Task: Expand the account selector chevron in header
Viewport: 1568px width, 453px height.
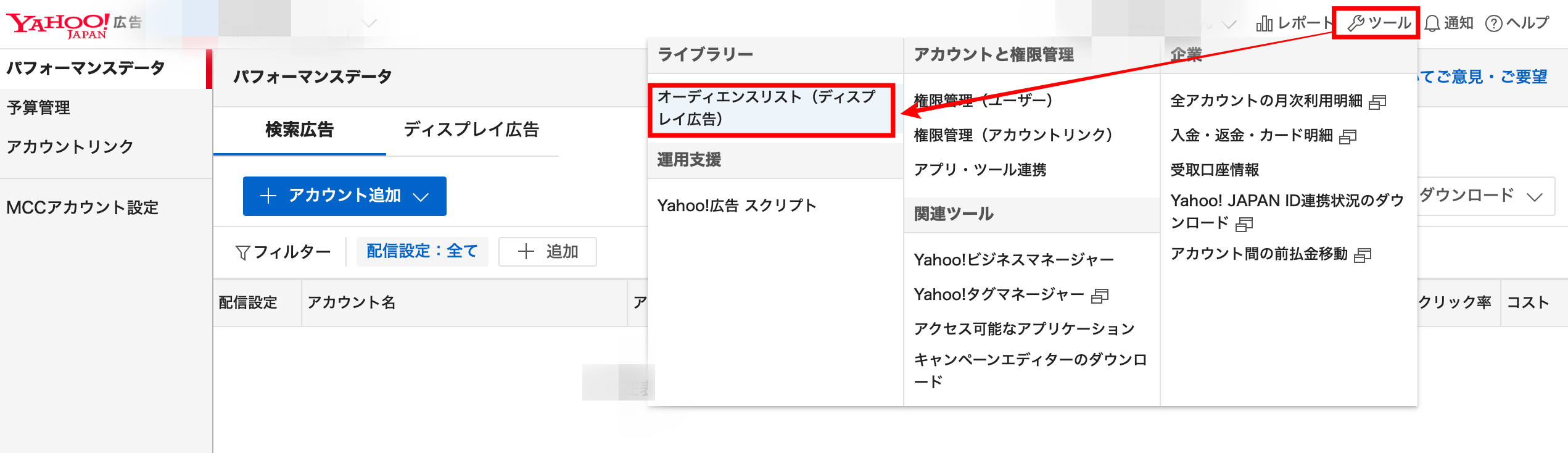Action: pyautogui.click(x=369, y=24)
